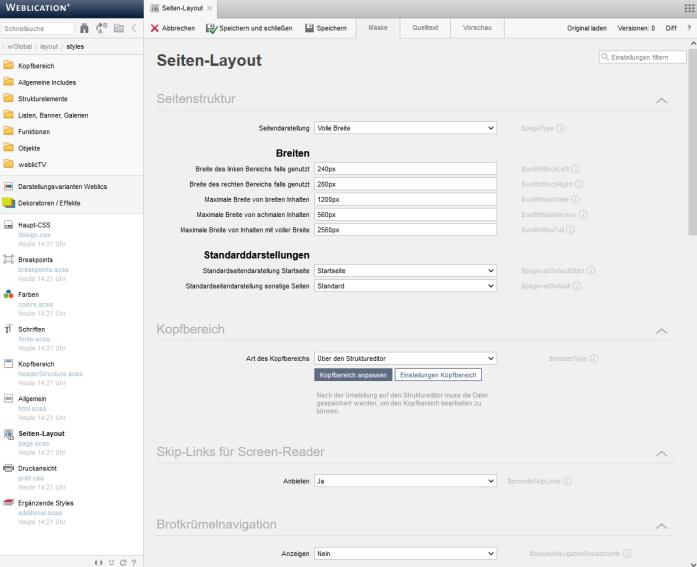Screen dimensions: 697x567
Task: Click Original laden
Action: click(x=587, y=28)
